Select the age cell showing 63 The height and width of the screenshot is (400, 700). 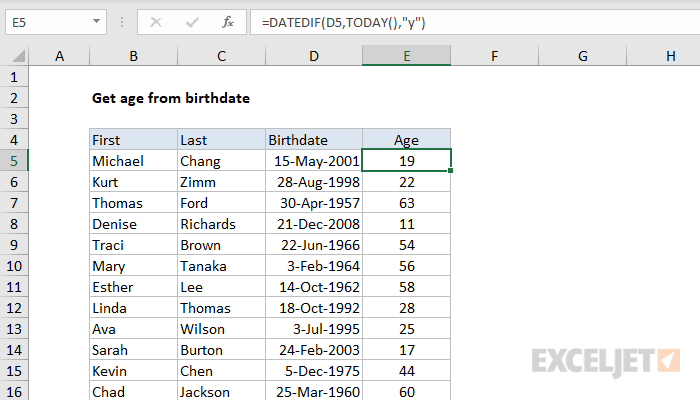click(407, 203)
